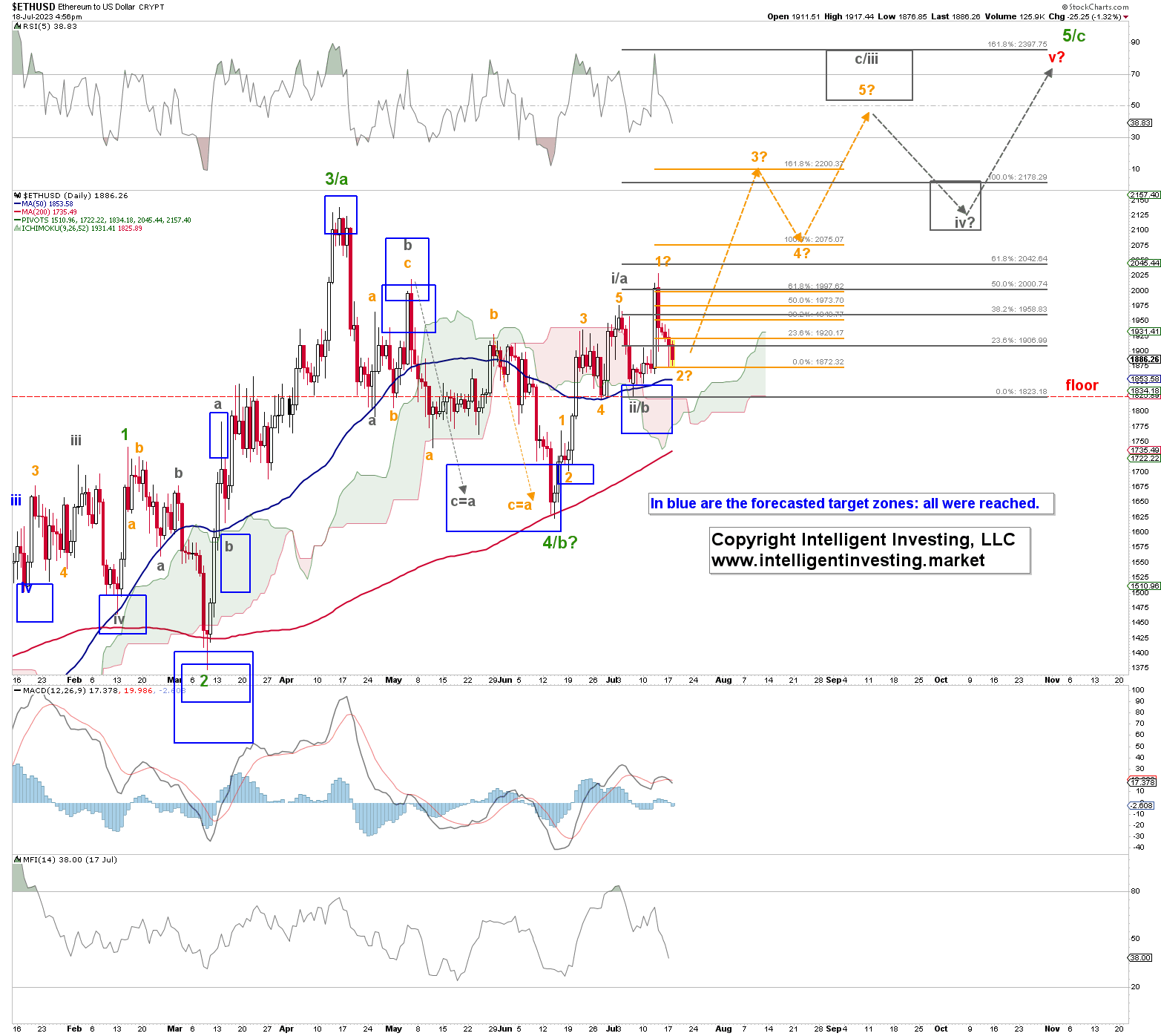The width and height of the screenshot is (1161, 1036).
Task: Click the MA(50) 1853.58 legend entry
Action: 45,203
